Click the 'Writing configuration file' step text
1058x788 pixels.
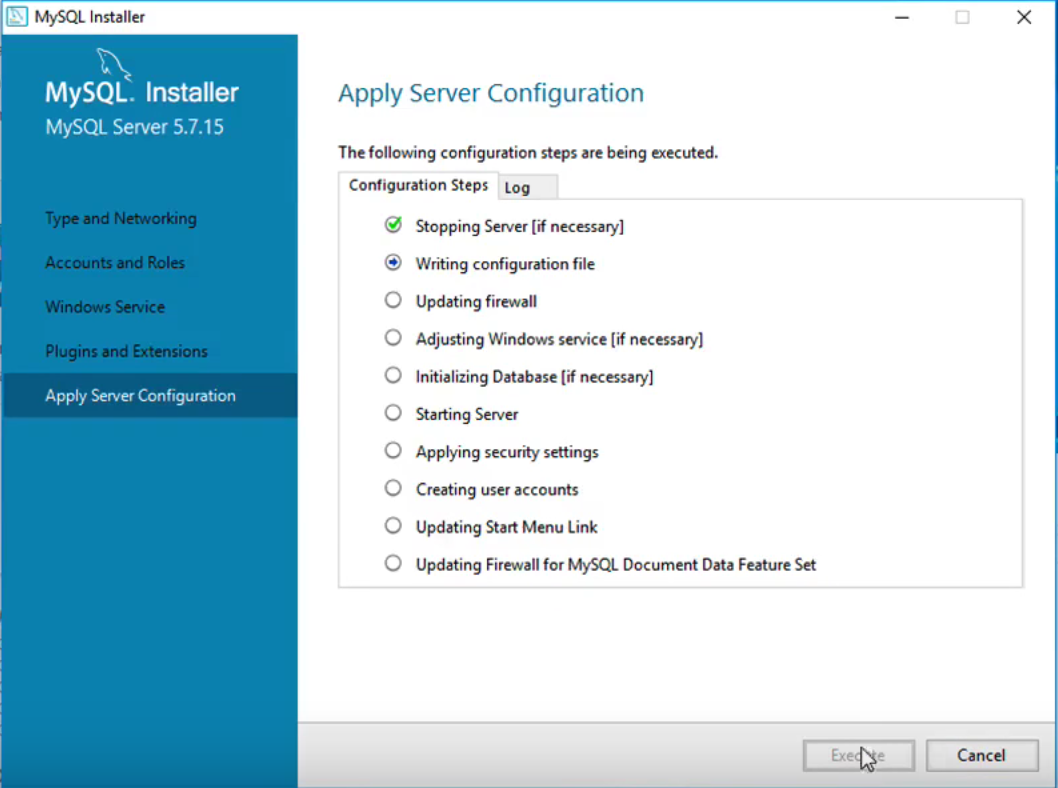click(x=505, y=264)
